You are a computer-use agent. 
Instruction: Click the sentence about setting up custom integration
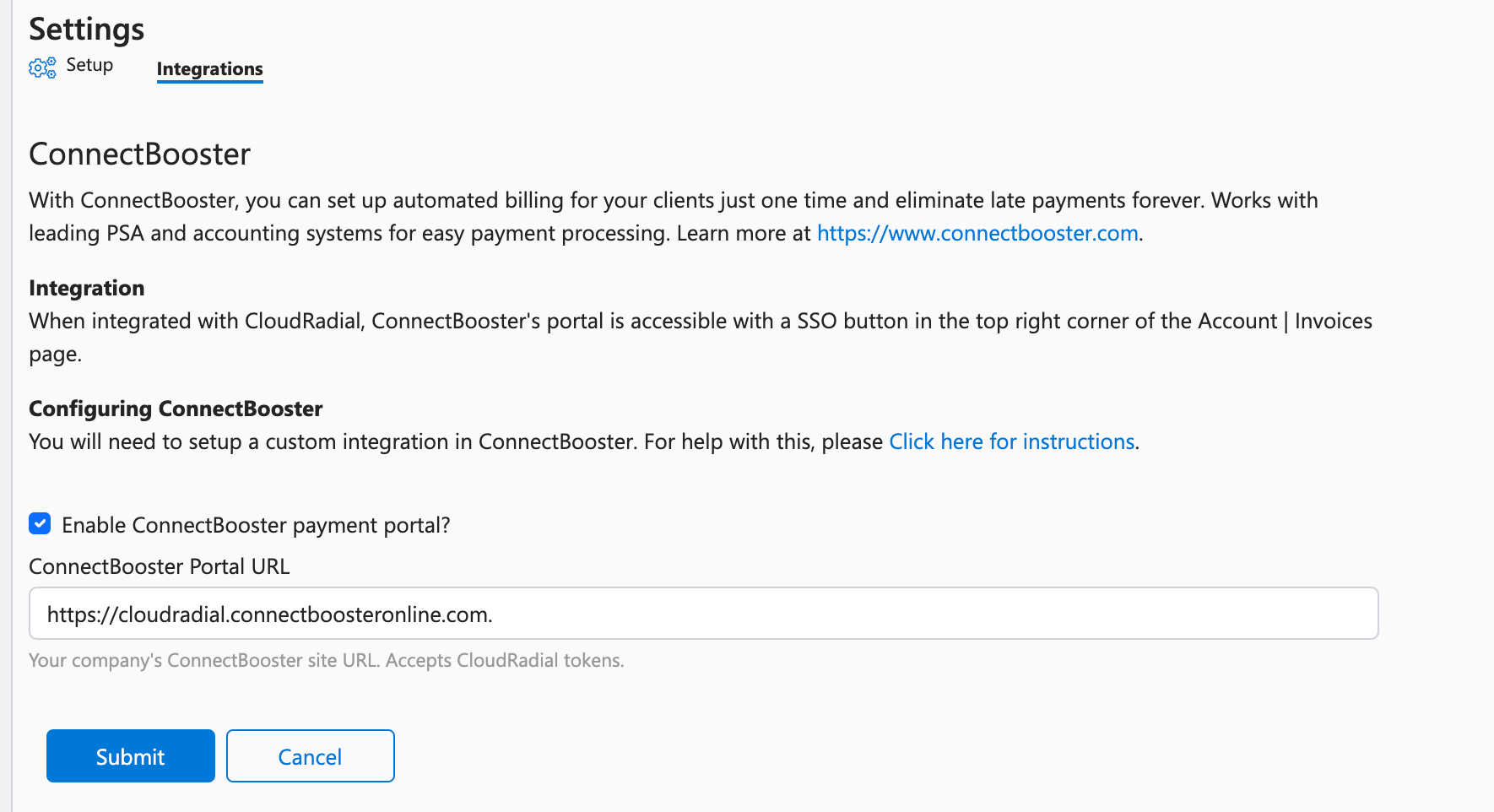(584, 441)
